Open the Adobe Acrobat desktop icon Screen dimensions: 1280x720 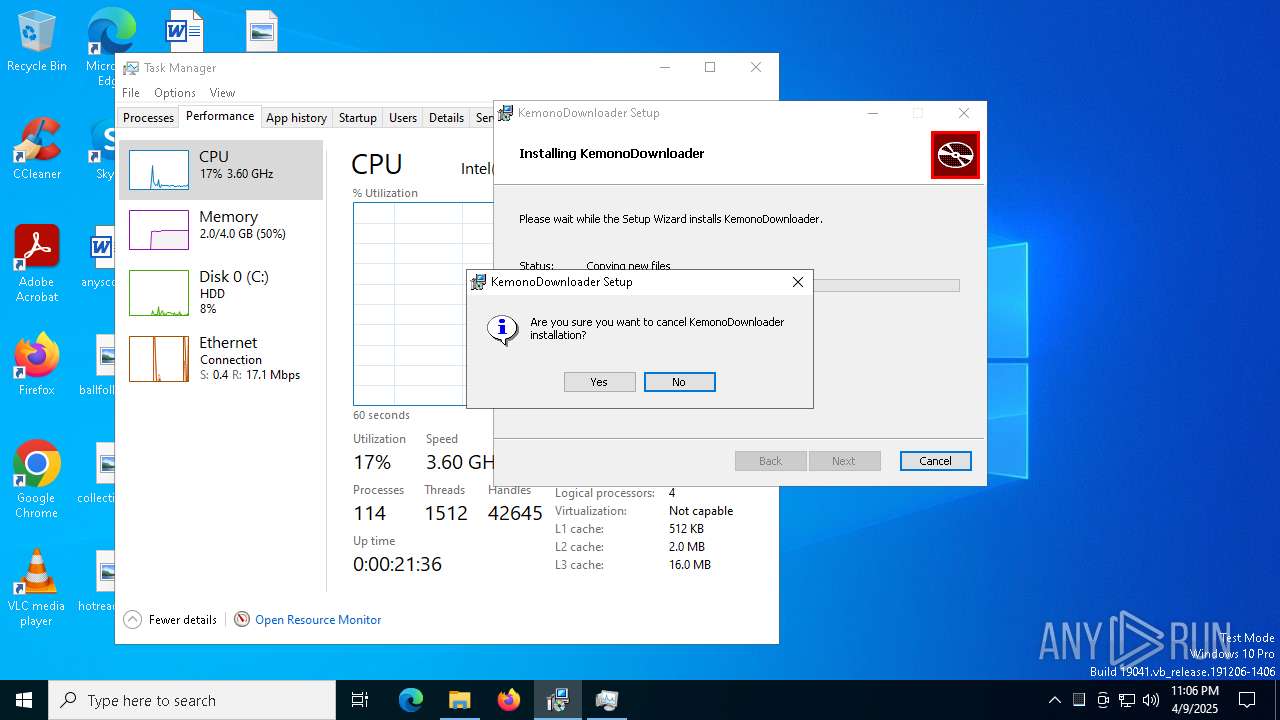(x=37, y=263)
